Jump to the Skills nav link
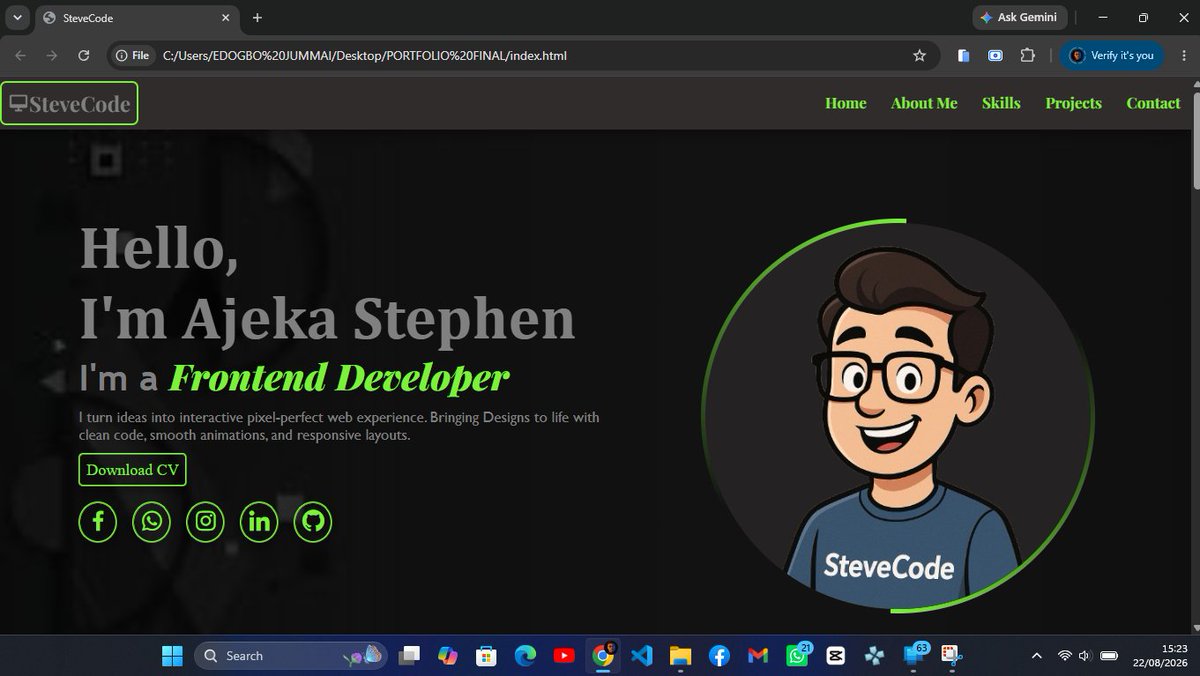This screenshot has width=1200, height=676. (1001, 103)
